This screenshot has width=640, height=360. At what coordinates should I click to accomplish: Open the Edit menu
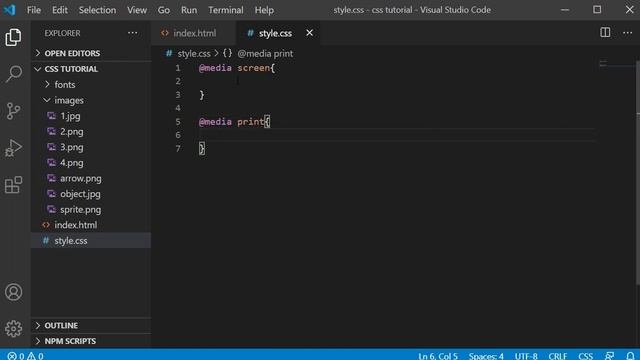[60, 10]
